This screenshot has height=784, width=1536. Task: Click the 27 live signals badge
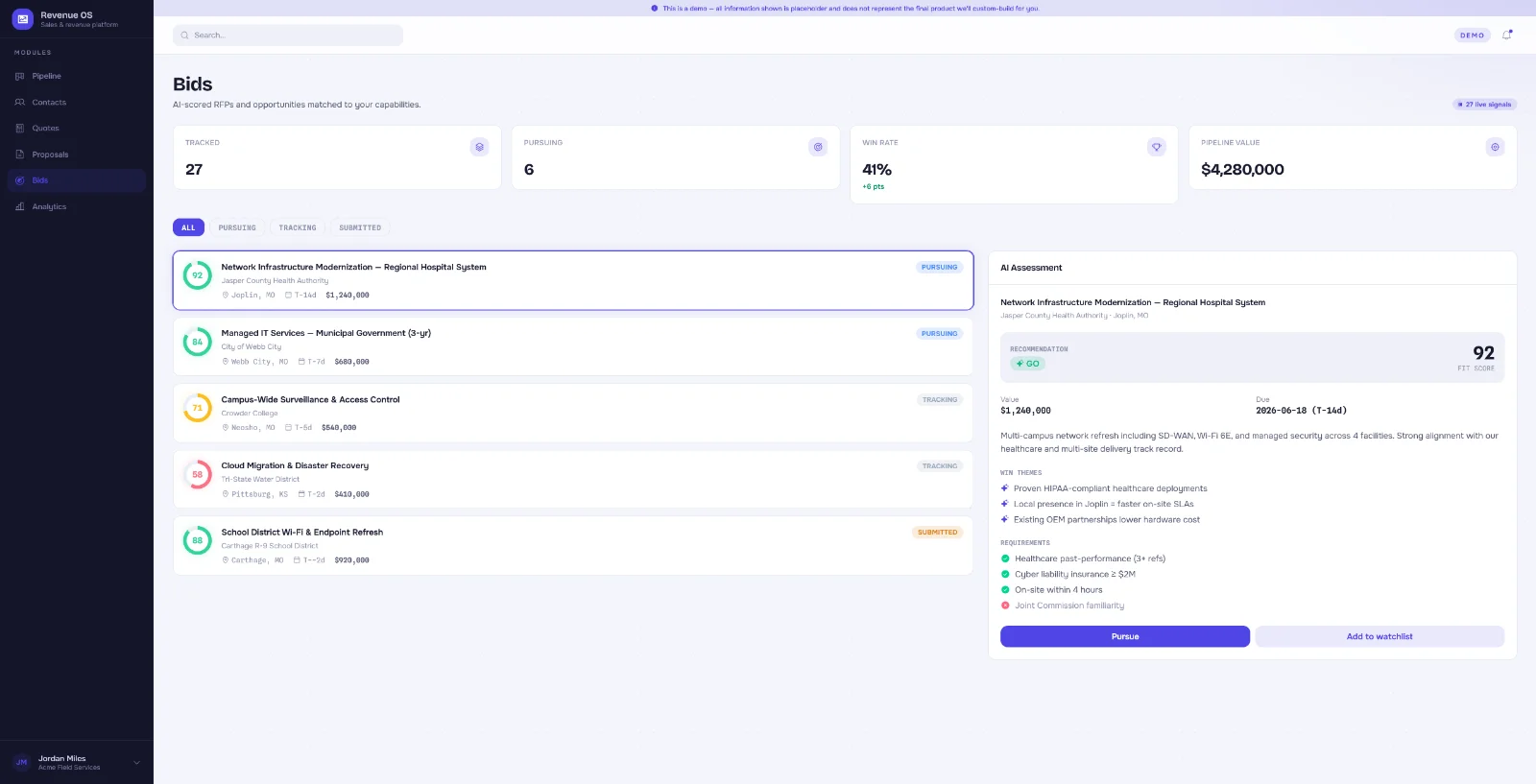point(1484,105)
